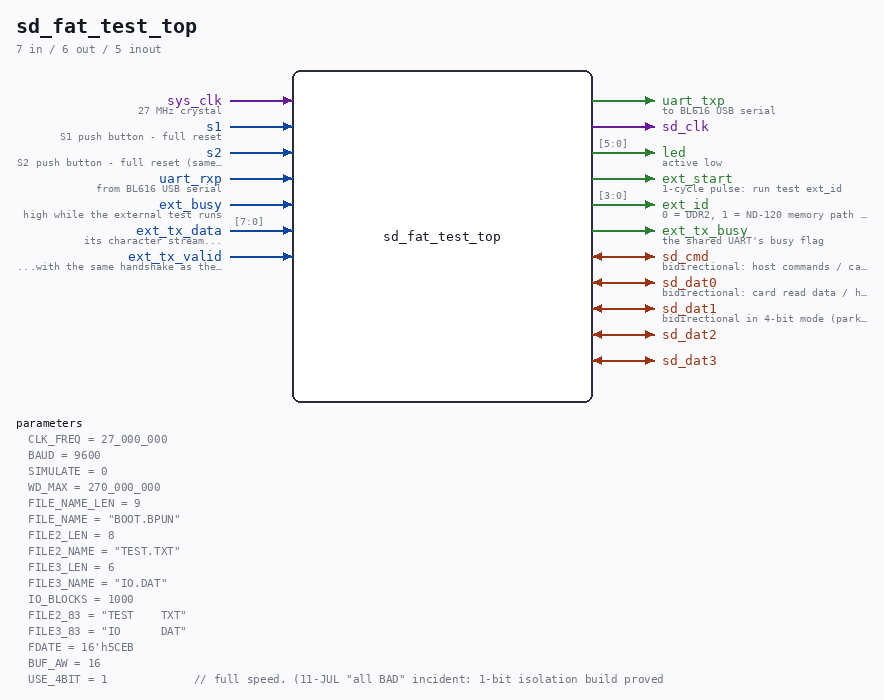Screen dimensions: 884x700
Task: Click the FDATE = 16'h5CEB parameter
Action: [x=81, y=647]
